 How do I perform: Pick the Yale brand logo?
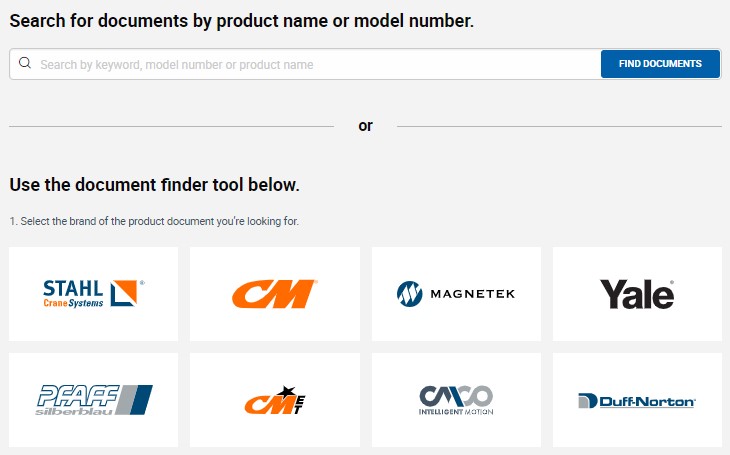click(x=637, y=294)
